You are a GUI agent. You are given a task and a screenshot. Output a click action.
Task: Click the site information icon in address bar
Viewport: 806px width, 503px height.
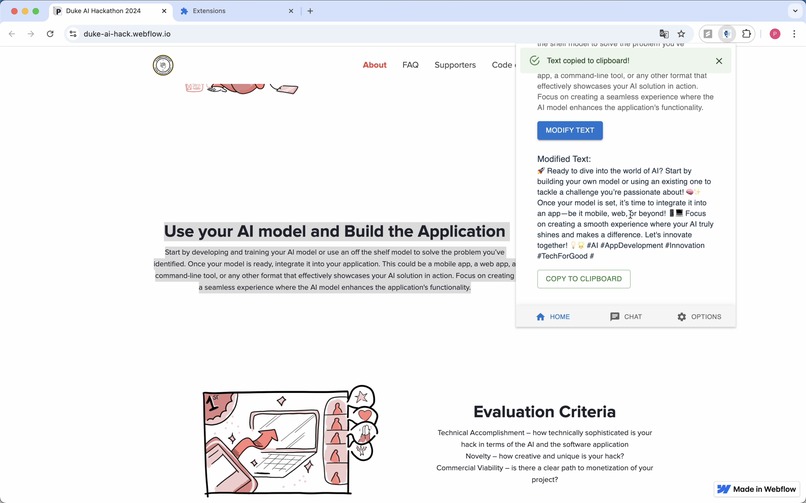tap(73, 34)
